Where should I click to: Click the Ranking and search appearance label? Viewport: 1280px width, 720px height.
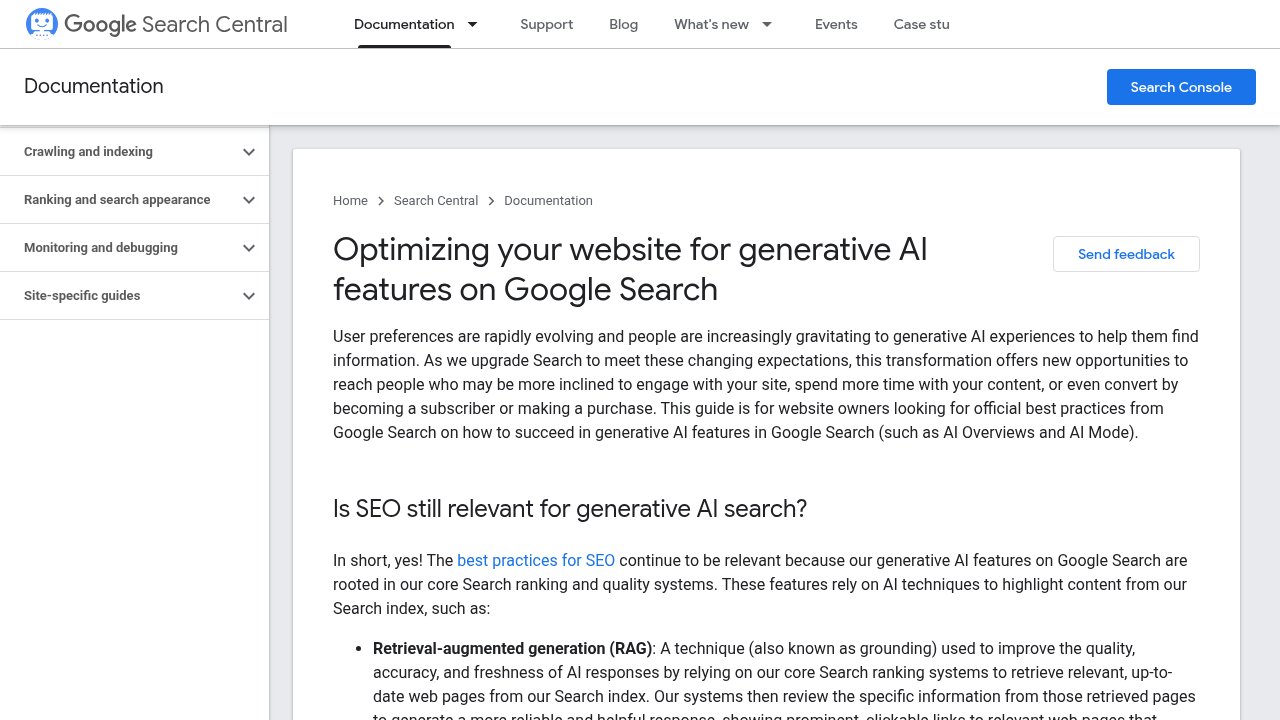pyautogui.click(x=117, y=200)
